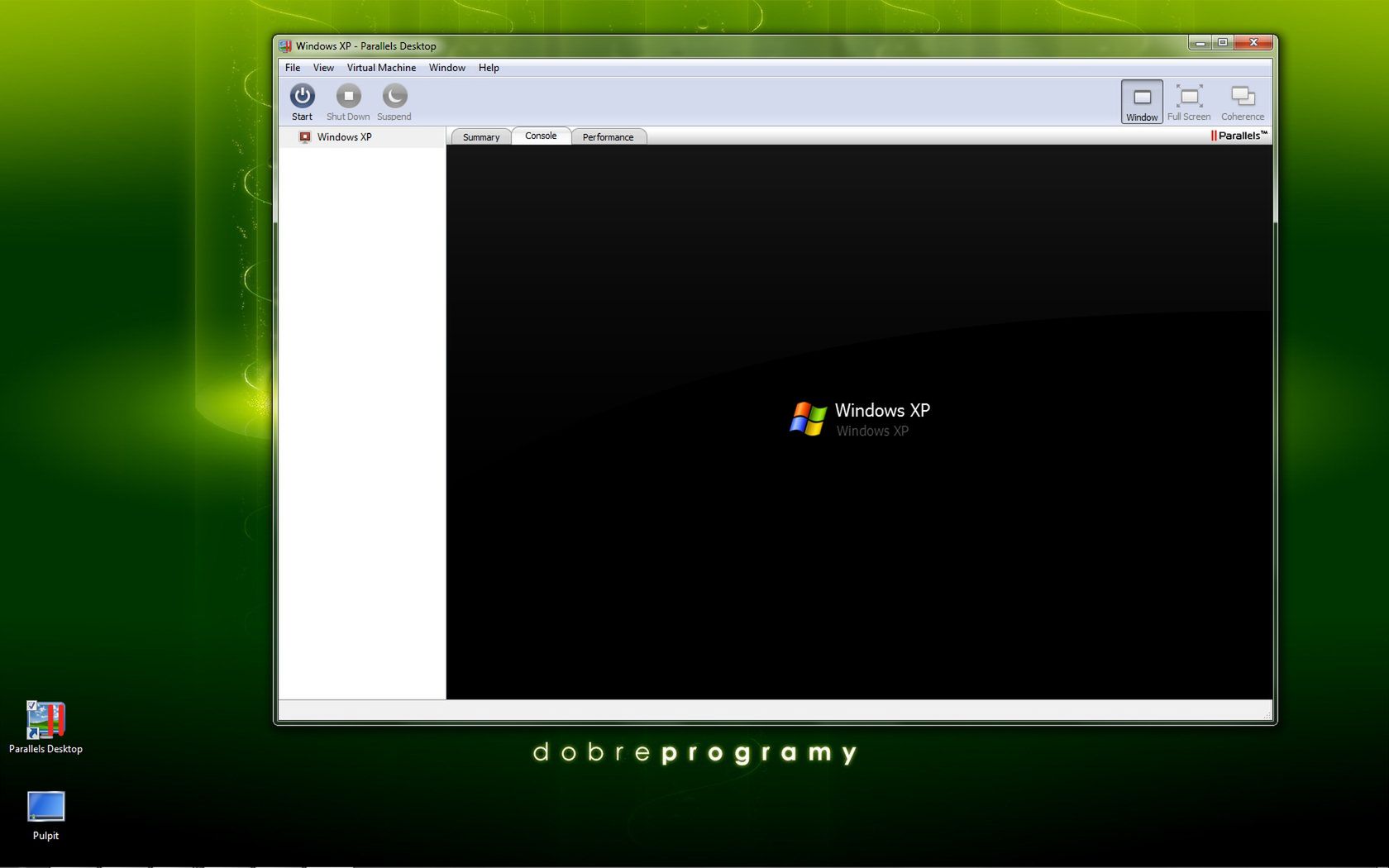Open the Window menu
The image size is (1389, 868).
(x=447, y=68)
